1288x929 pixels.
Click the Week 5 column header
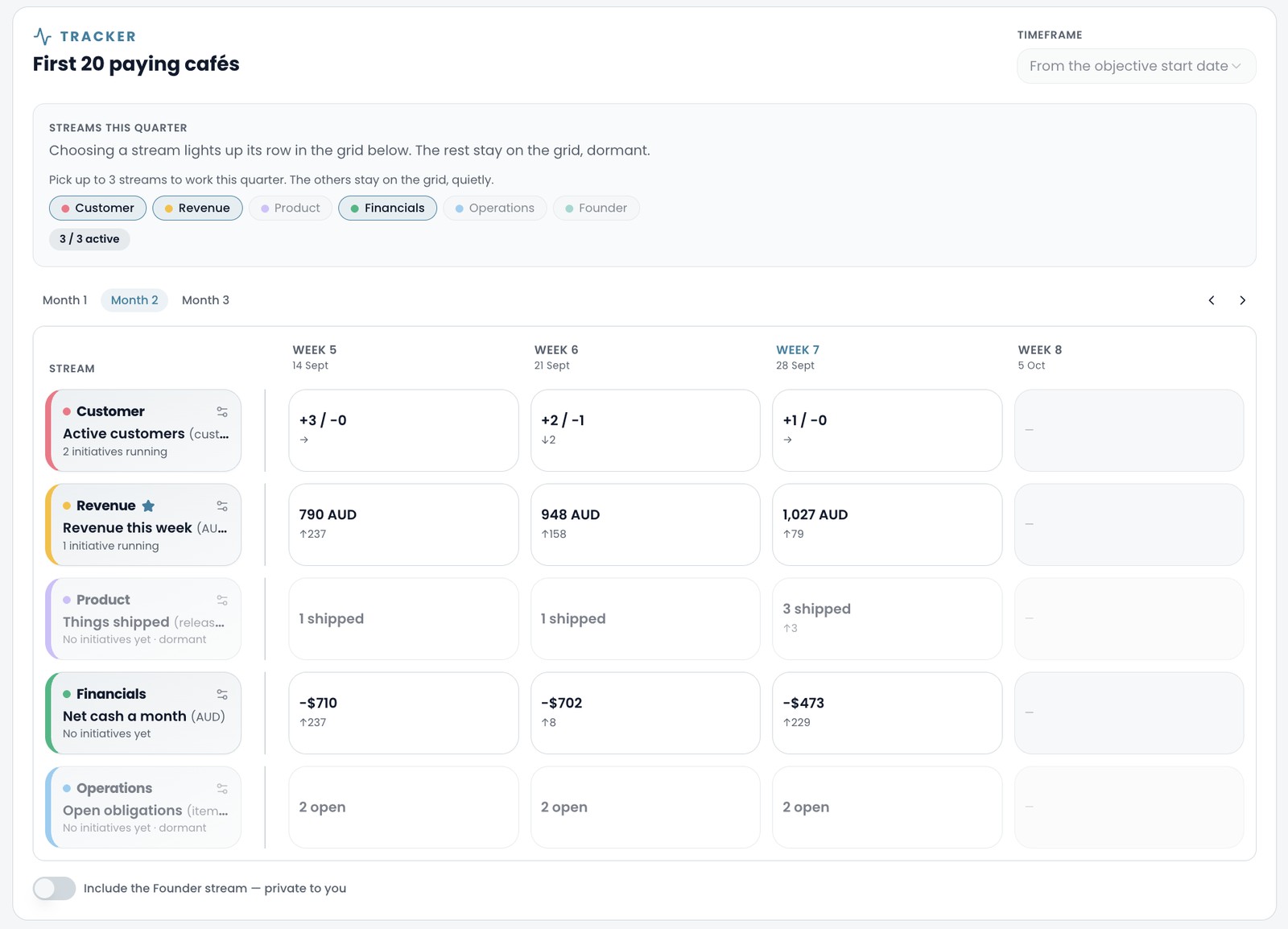[x=314, y=357]
